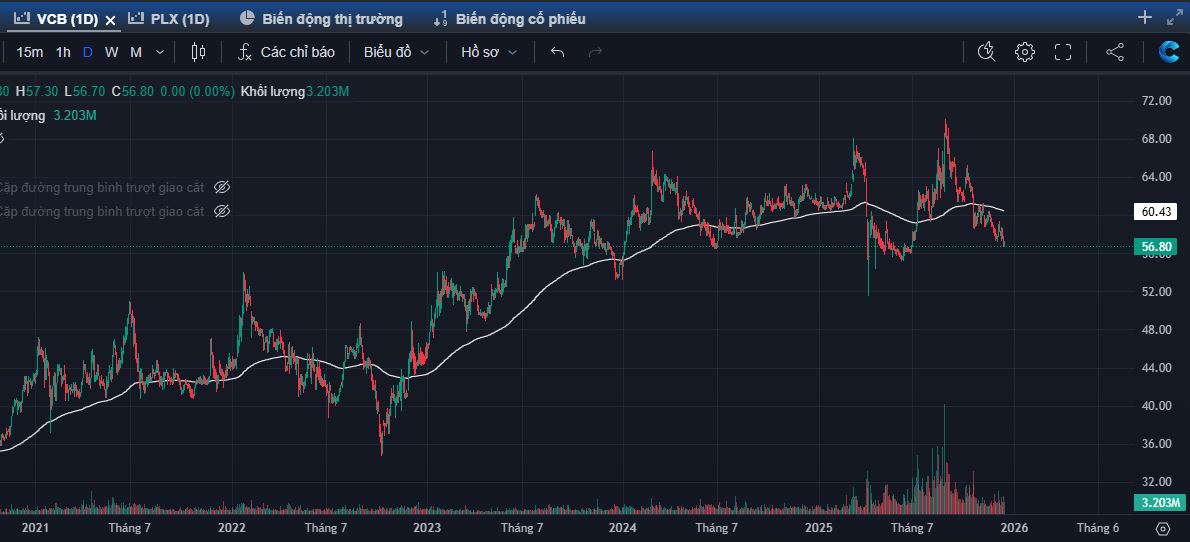1190x542 pixels.
Task: Open the candlestick chart type selector
Action: pyautogui.click(x=198, y=52)
